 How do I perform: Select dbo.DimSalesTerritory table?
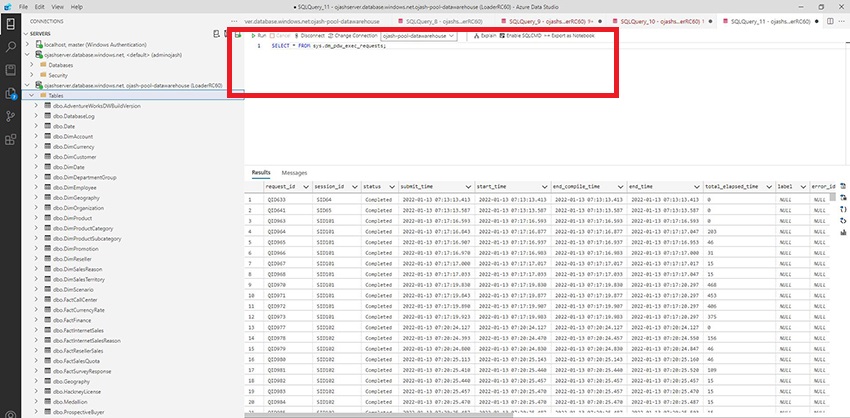tap(79, 279)
